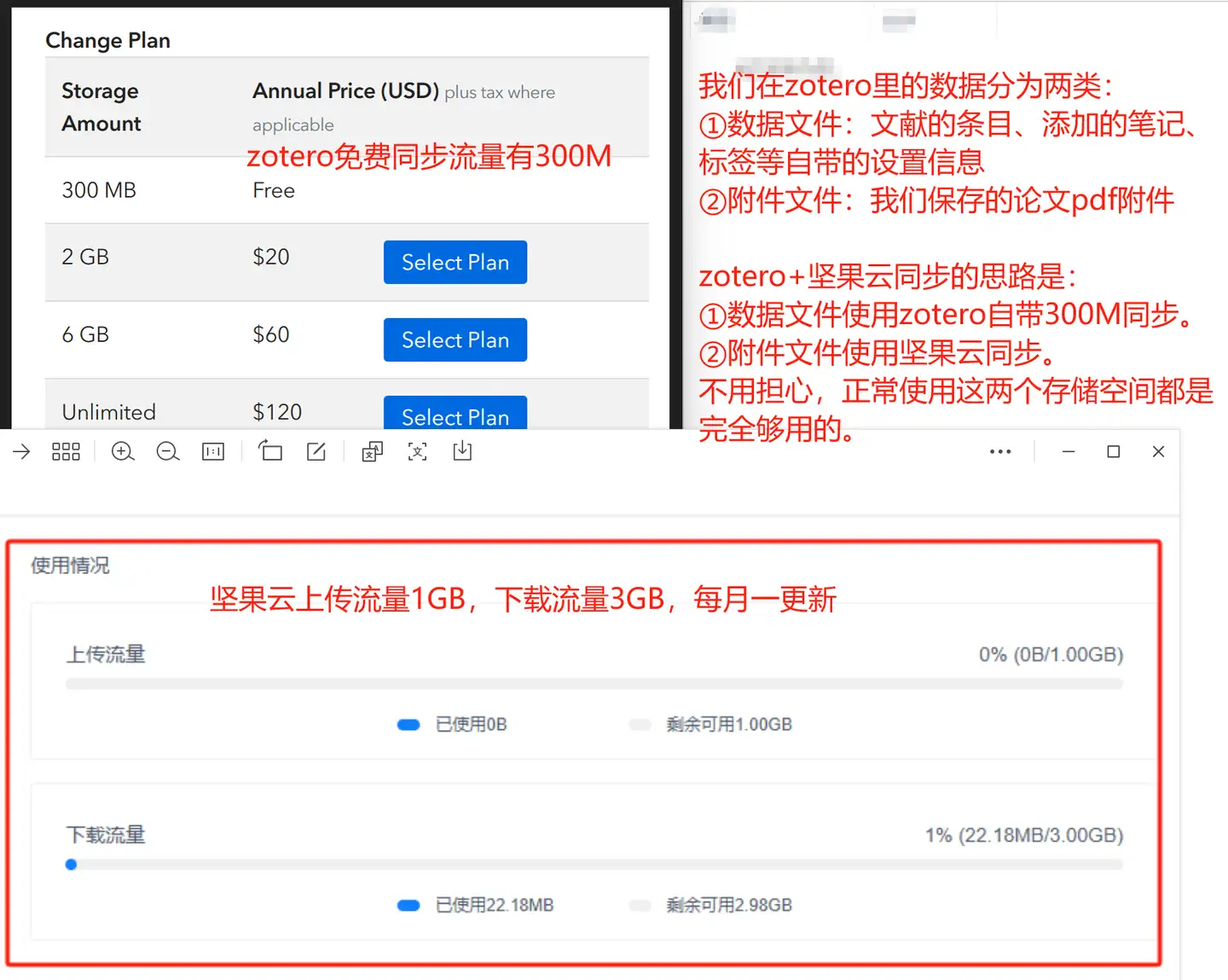1228x980 pixels.
Task: Click the Annual Price (USD) column header
Action: pos(345,90)
